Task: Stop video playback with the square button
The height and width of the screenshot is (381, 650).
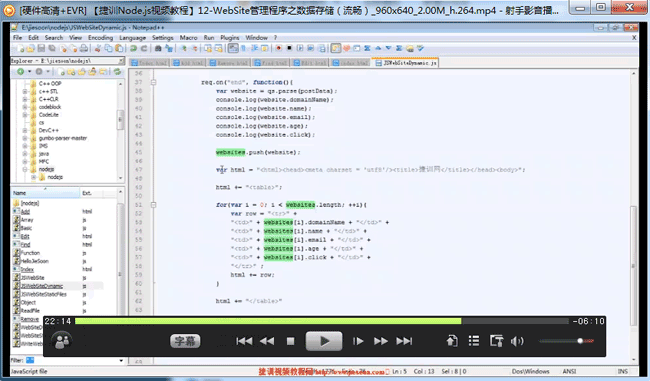Action: (291, 341)
